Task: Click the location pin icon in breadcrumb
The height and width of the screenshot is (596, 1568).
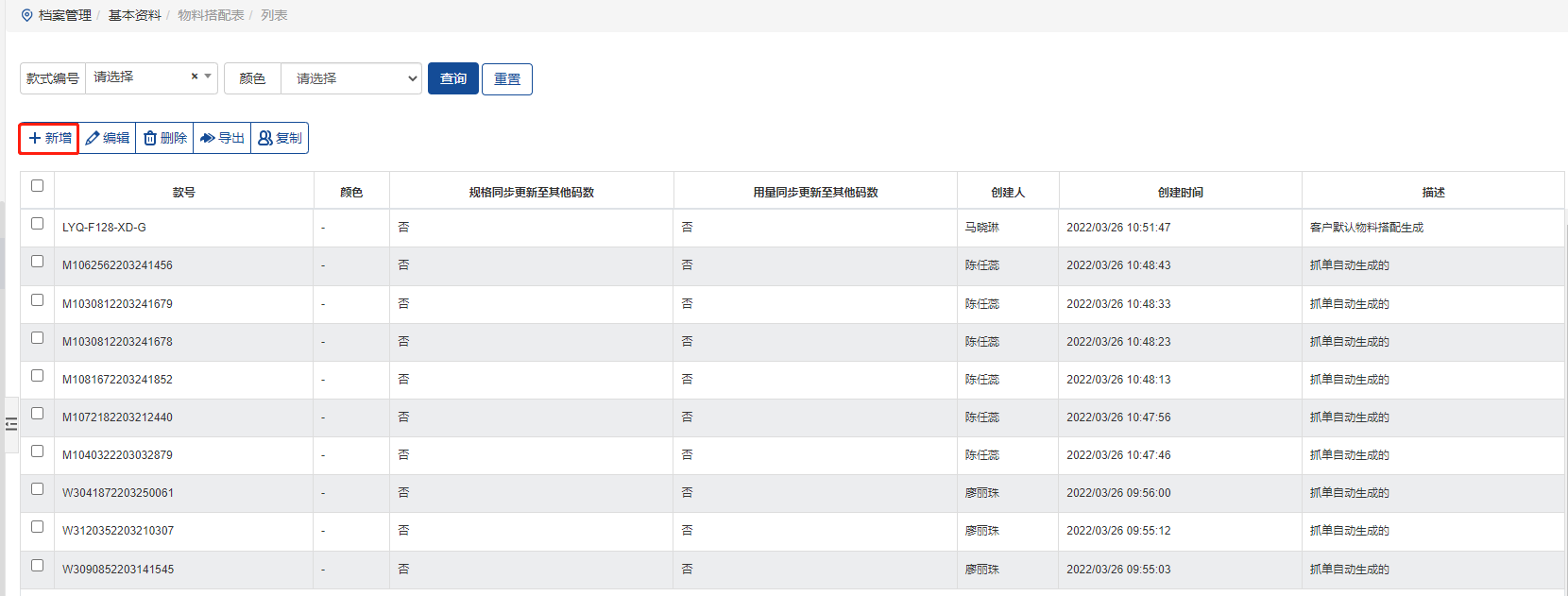Action: (26, 15)
